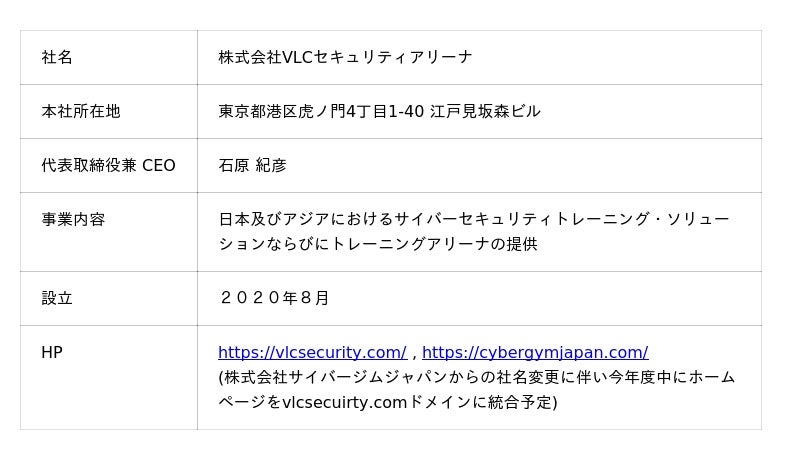Image resolution: width=800 pixels, height=460 pixels.
Task: Open the vlcsecurity.com homepage link
Action: coord(312,352)
